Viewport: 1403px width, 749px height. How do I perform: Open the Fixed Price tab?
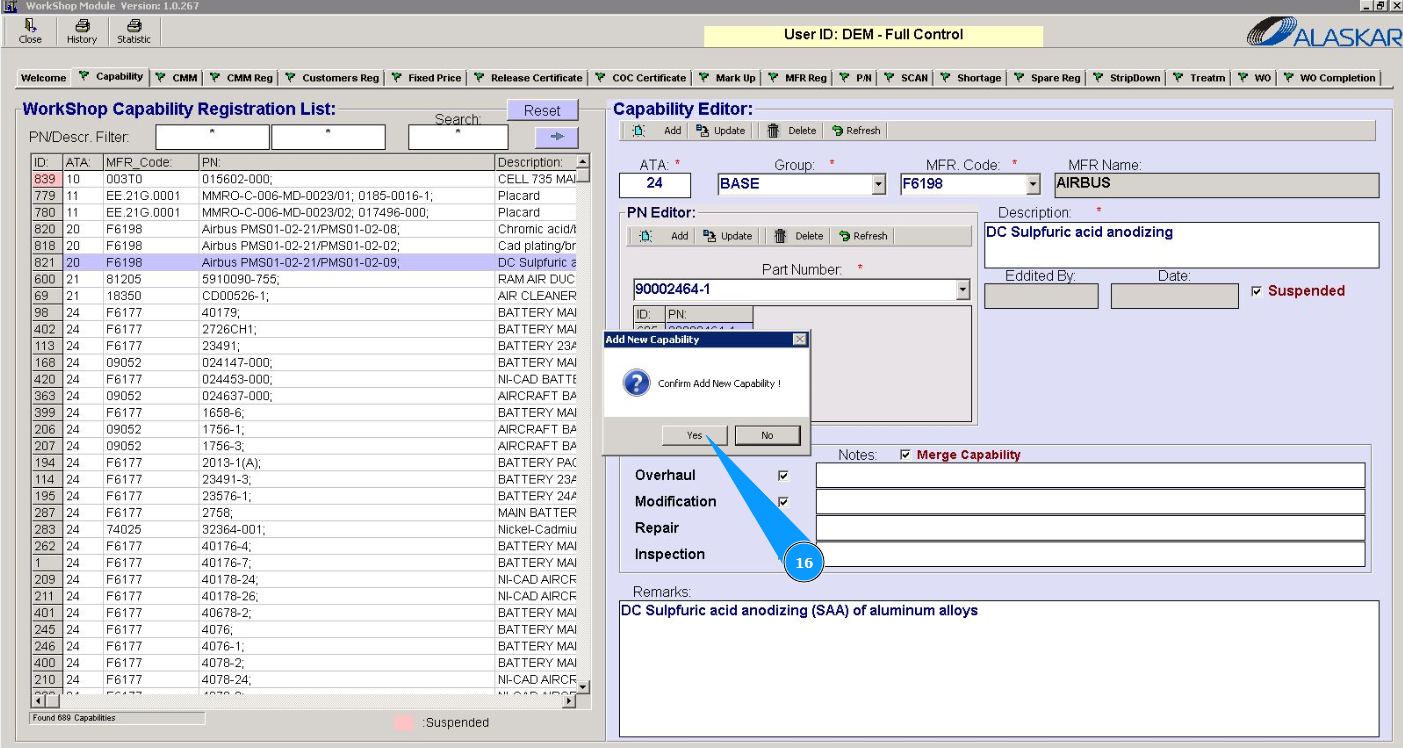tap(426, 78)
